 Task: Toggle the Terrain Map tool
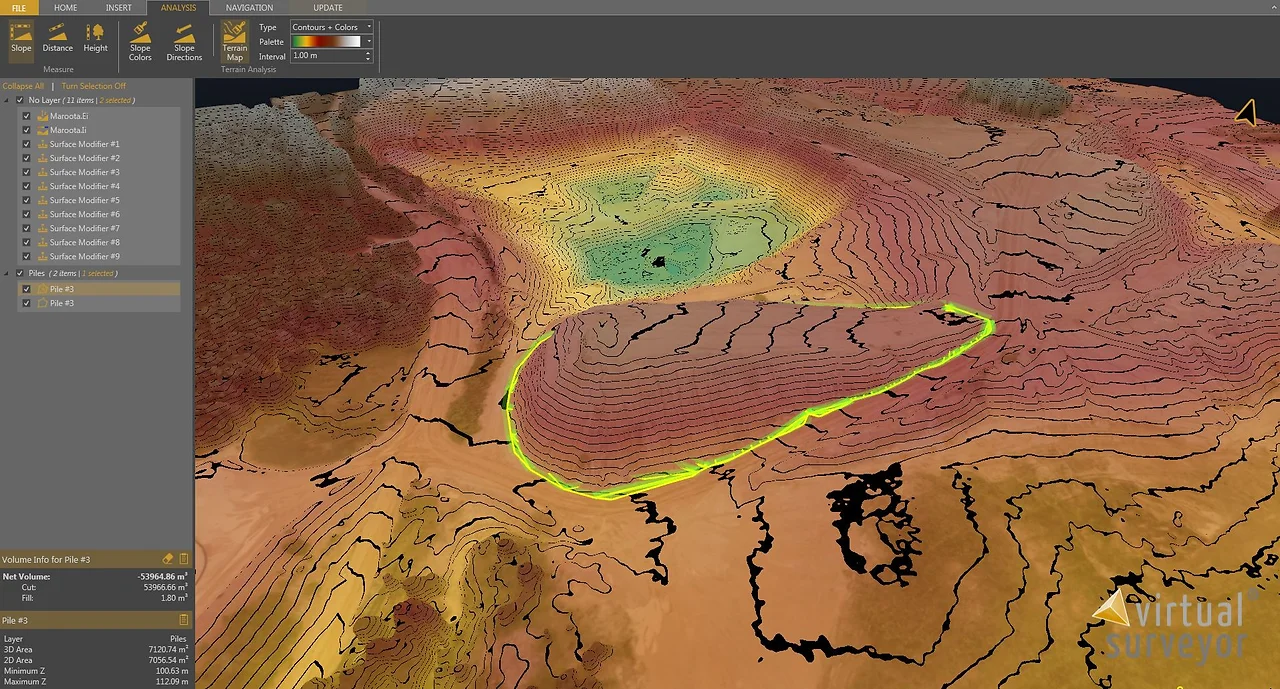point(234,42)
